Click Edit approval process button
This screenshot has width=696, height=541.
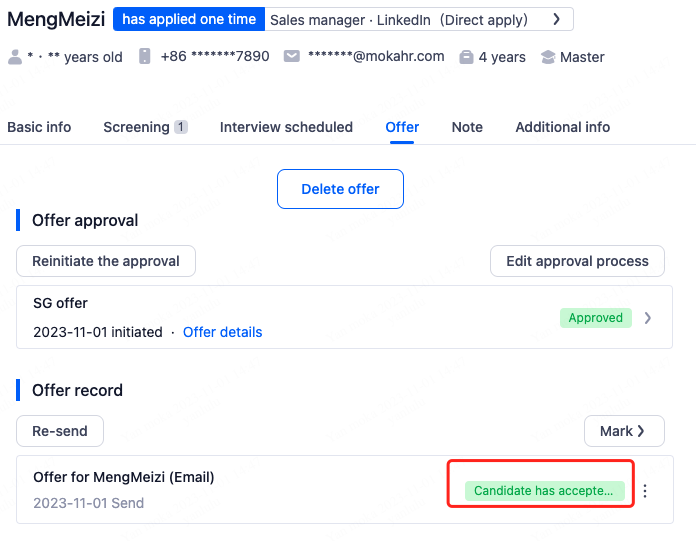pos(577,261)
